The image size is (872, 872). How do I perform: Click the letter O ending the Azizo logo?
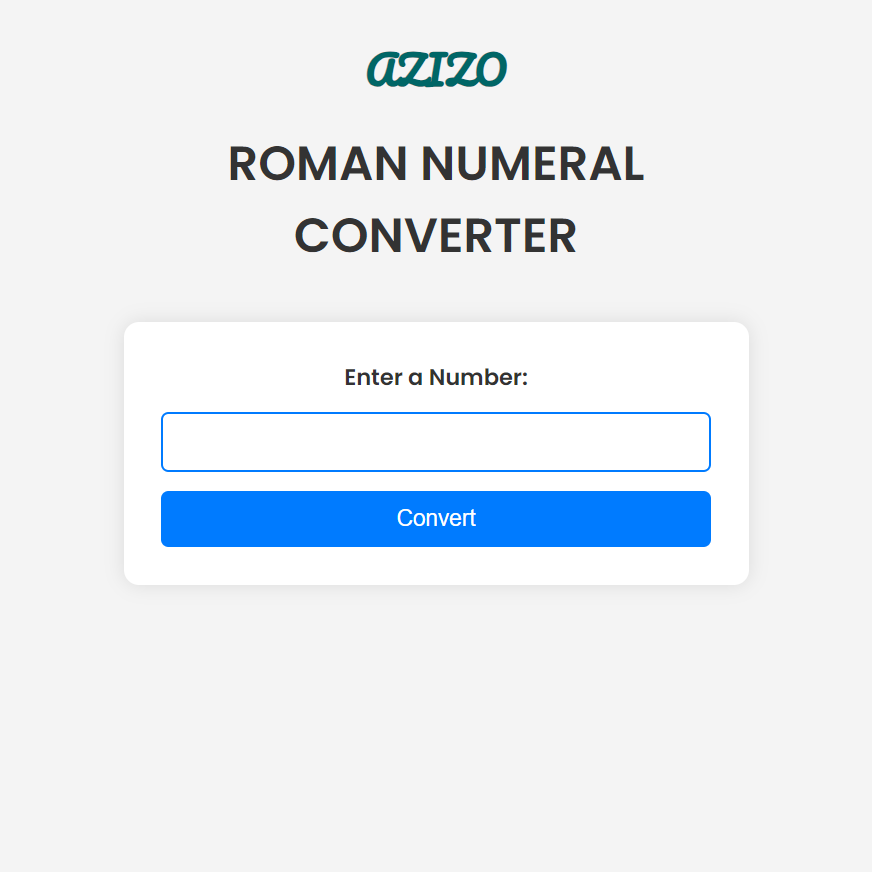click(490, 70)
